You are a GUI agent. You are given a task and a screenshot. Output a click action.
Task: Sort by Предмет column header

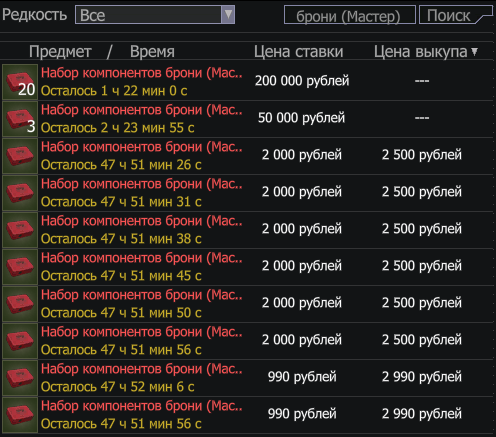(60, 52)
